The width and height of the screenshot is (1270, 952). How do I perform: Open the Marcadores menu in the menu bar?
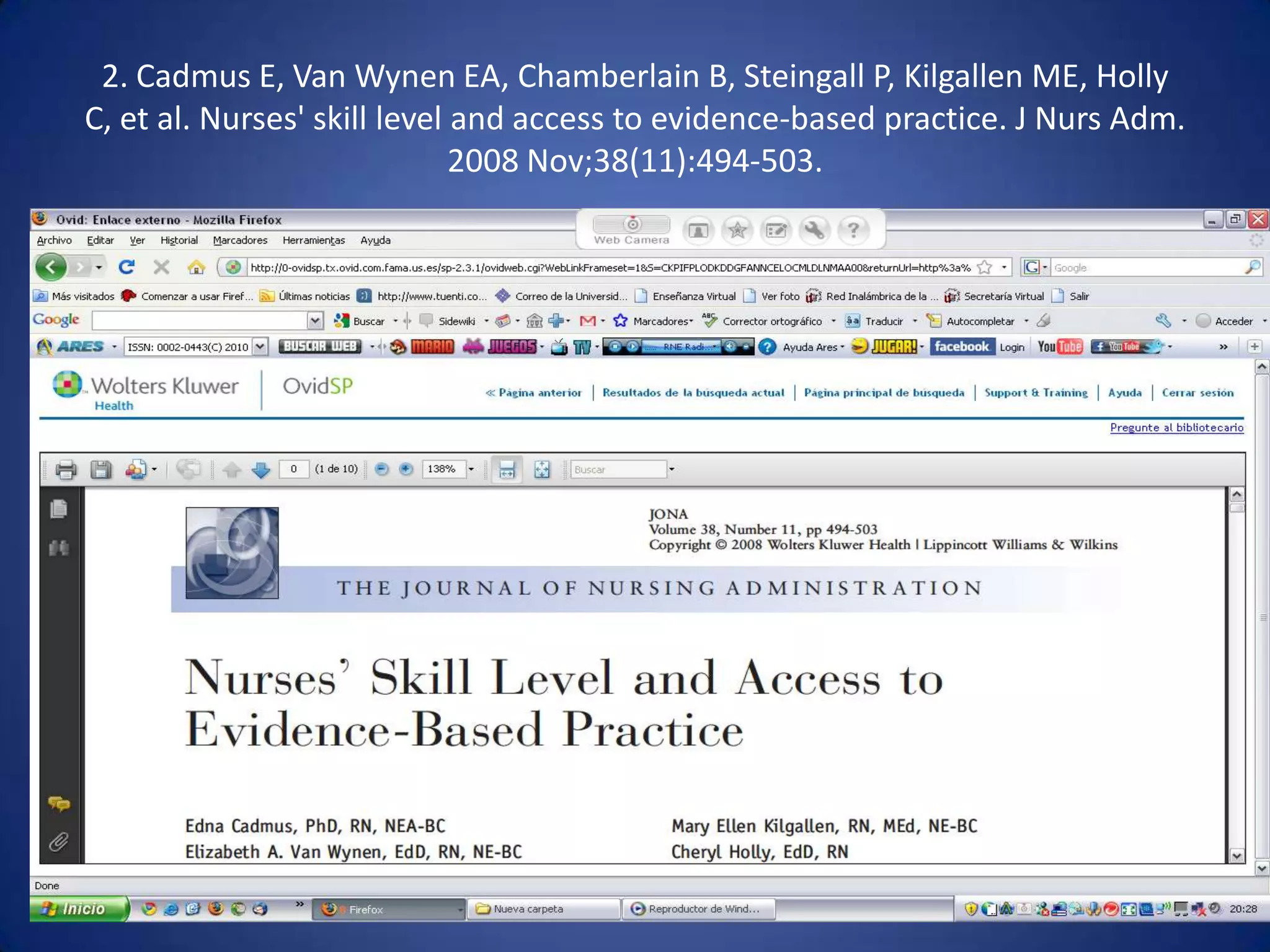click(x=240, y=240)
